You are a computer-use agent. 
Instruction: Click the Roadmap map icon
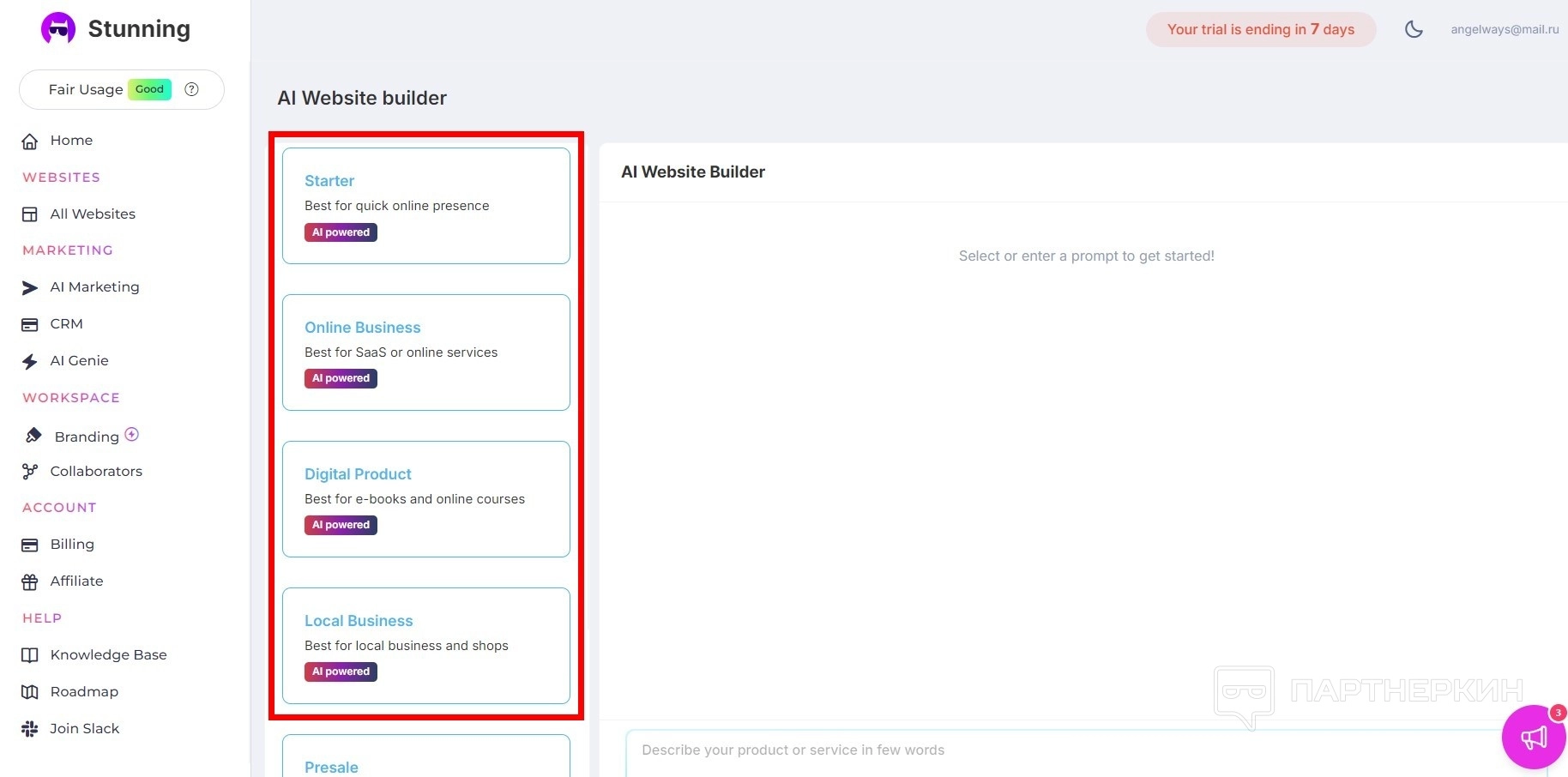[30, 692]
